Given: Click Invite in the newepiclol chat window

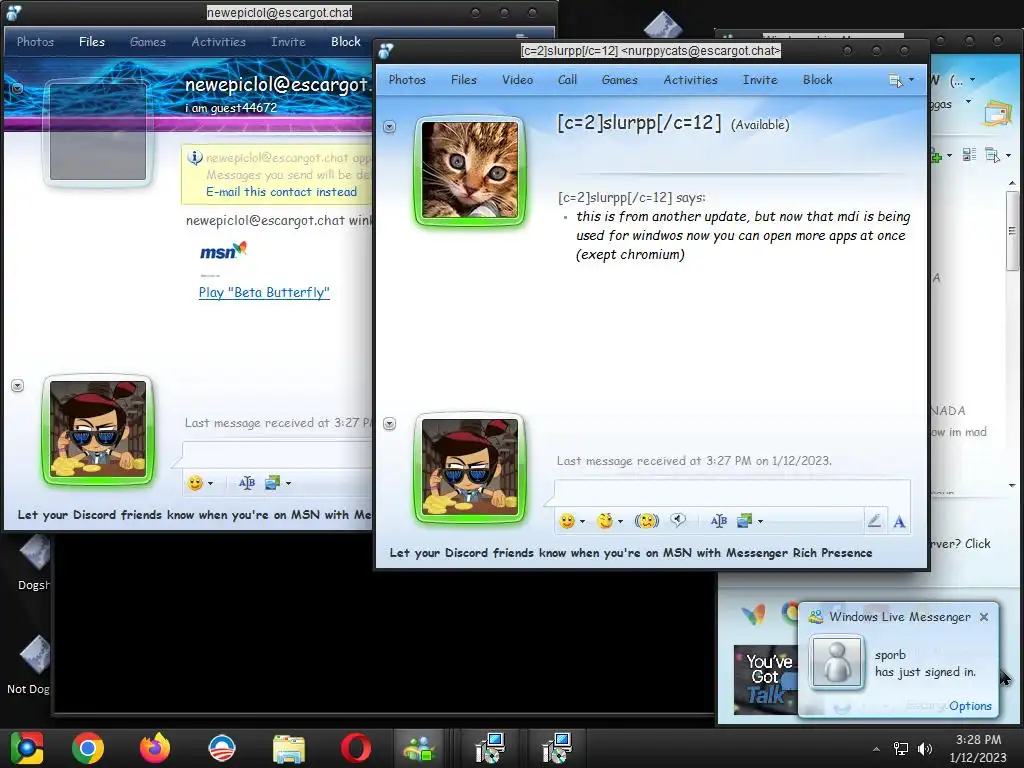Looking at the screenshot, I should tap(288, 42).
